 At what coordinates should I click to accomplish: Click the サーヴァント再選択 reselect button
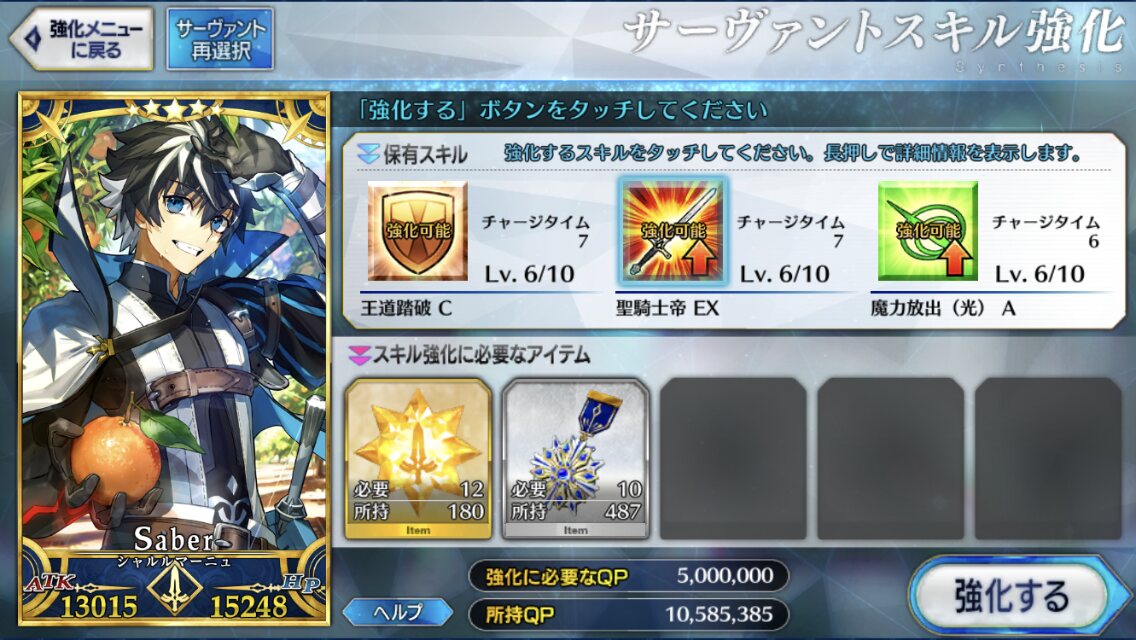220,39
